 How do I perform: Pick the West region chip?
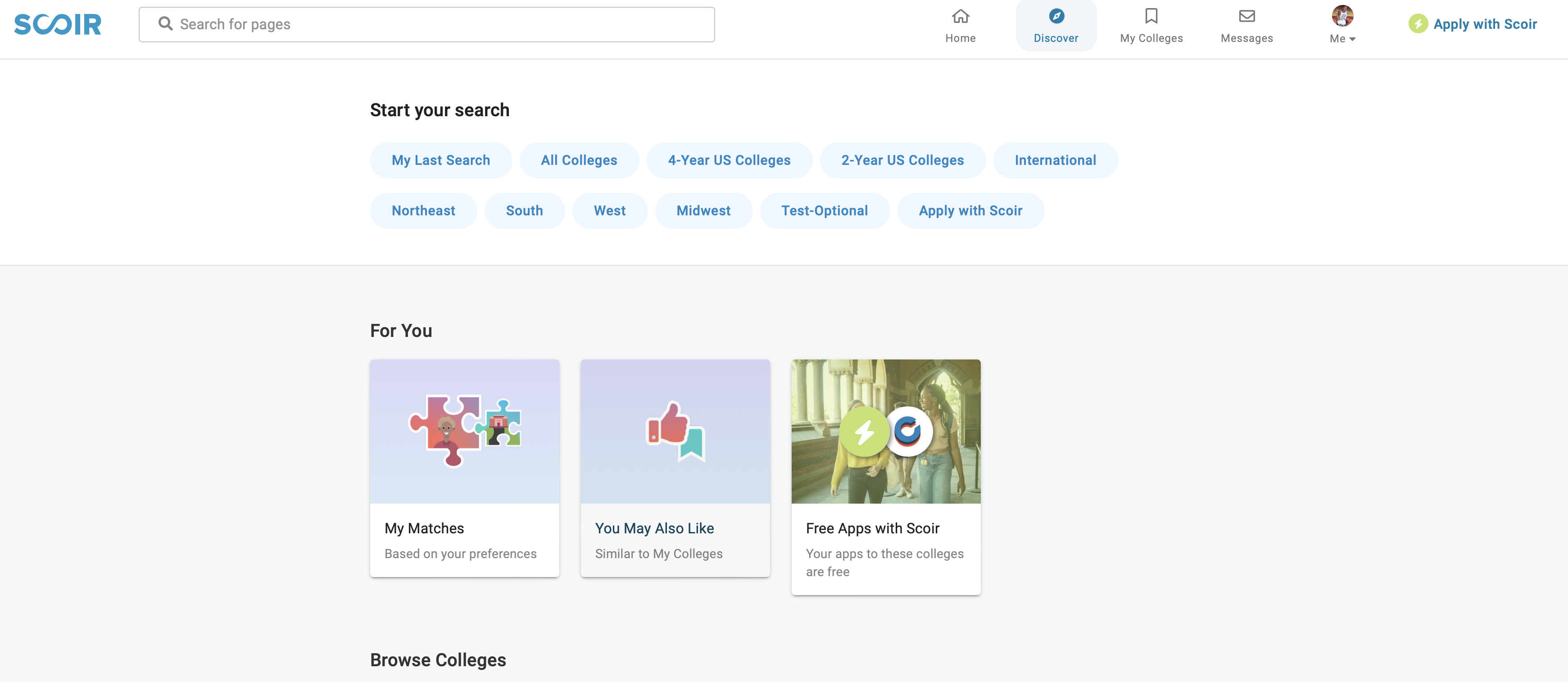[x=609, y=211]
